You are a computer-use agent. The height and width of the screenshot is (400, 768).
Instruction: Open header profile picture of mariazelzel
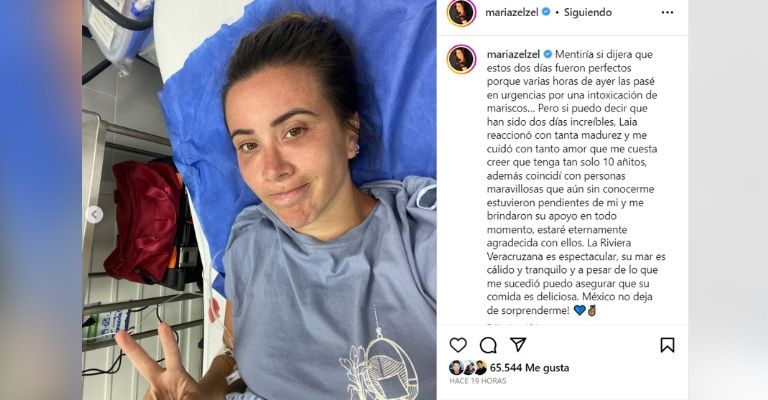click(x=461, y=13)
